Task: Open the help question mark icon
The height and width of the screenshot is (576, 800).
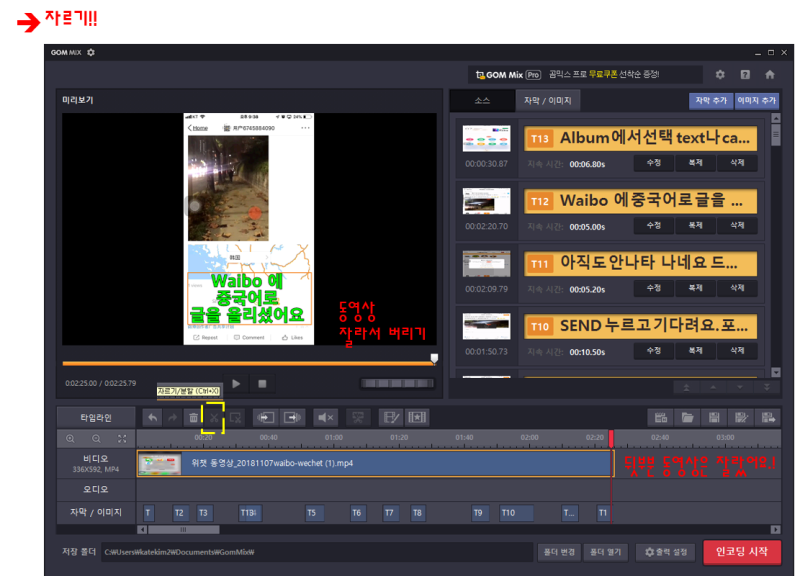Action: click(745, 74)
